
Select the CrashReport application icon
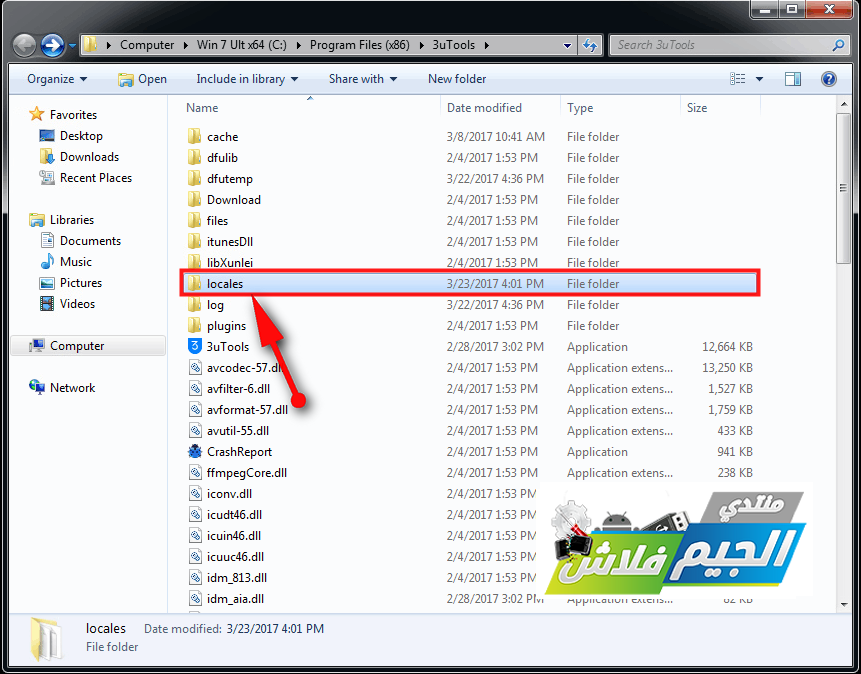coord(195,452)
